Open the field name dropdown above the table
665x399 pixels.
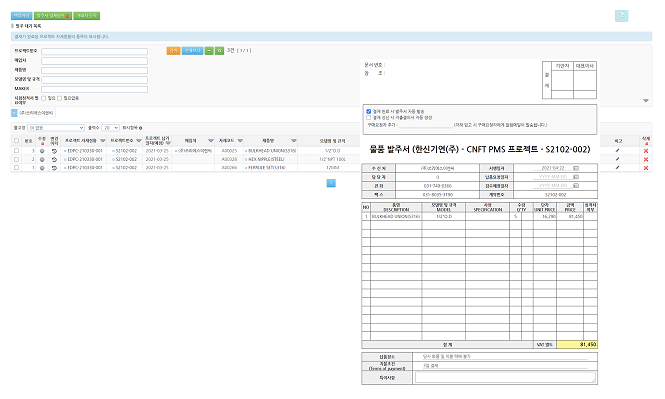point(56,128)
